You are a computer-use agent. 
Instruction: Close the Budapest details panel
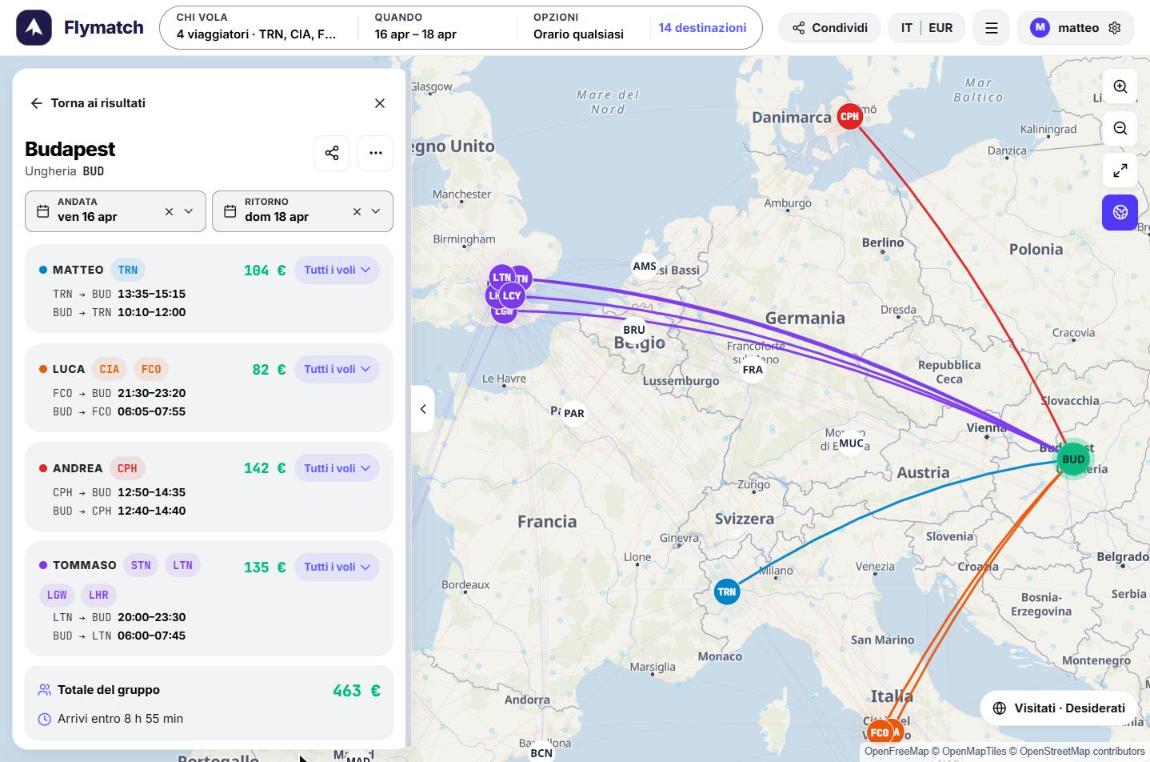click(x=380, y=103)
